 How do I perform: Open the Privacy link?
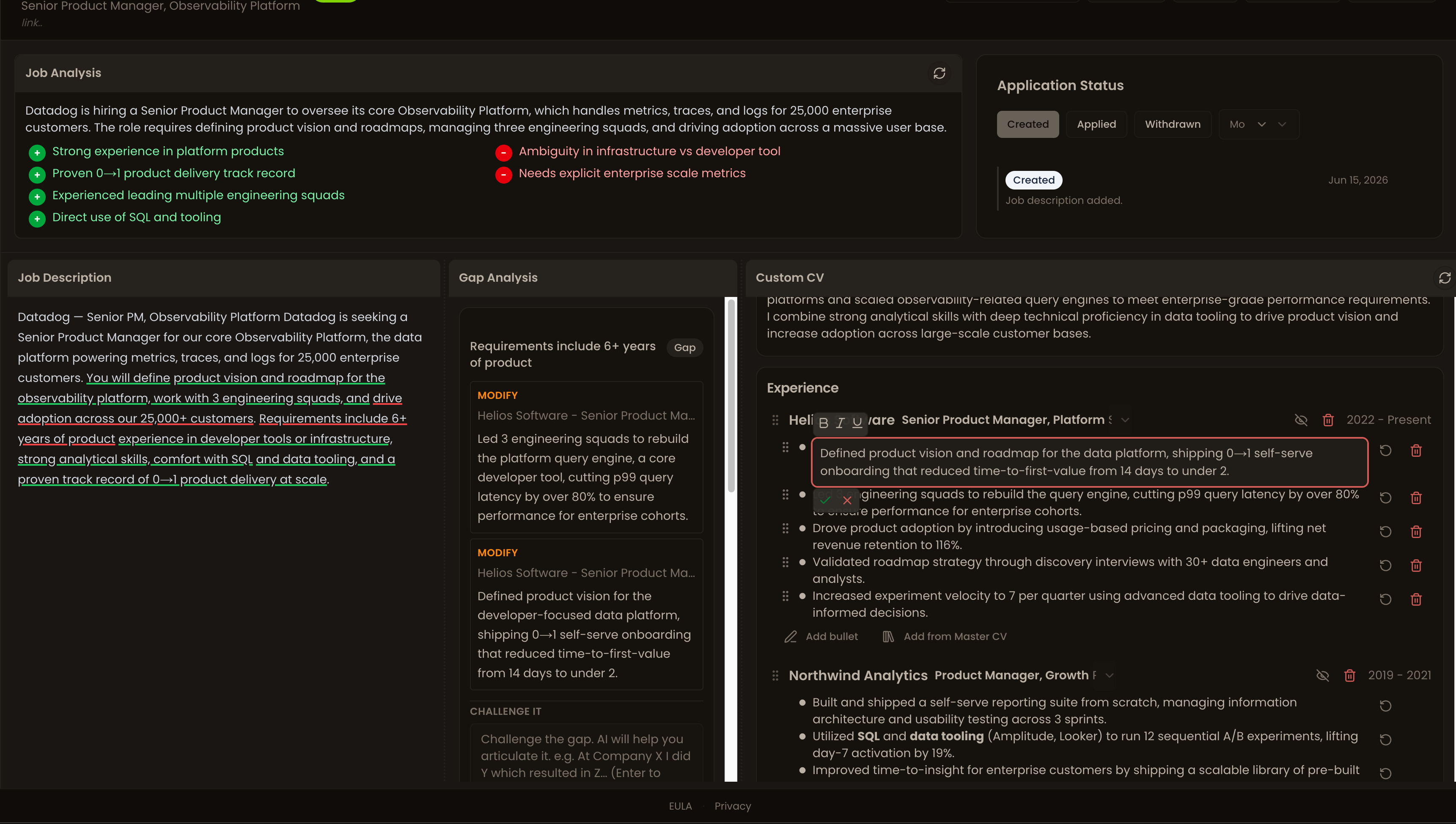click(x=733, y=806)
